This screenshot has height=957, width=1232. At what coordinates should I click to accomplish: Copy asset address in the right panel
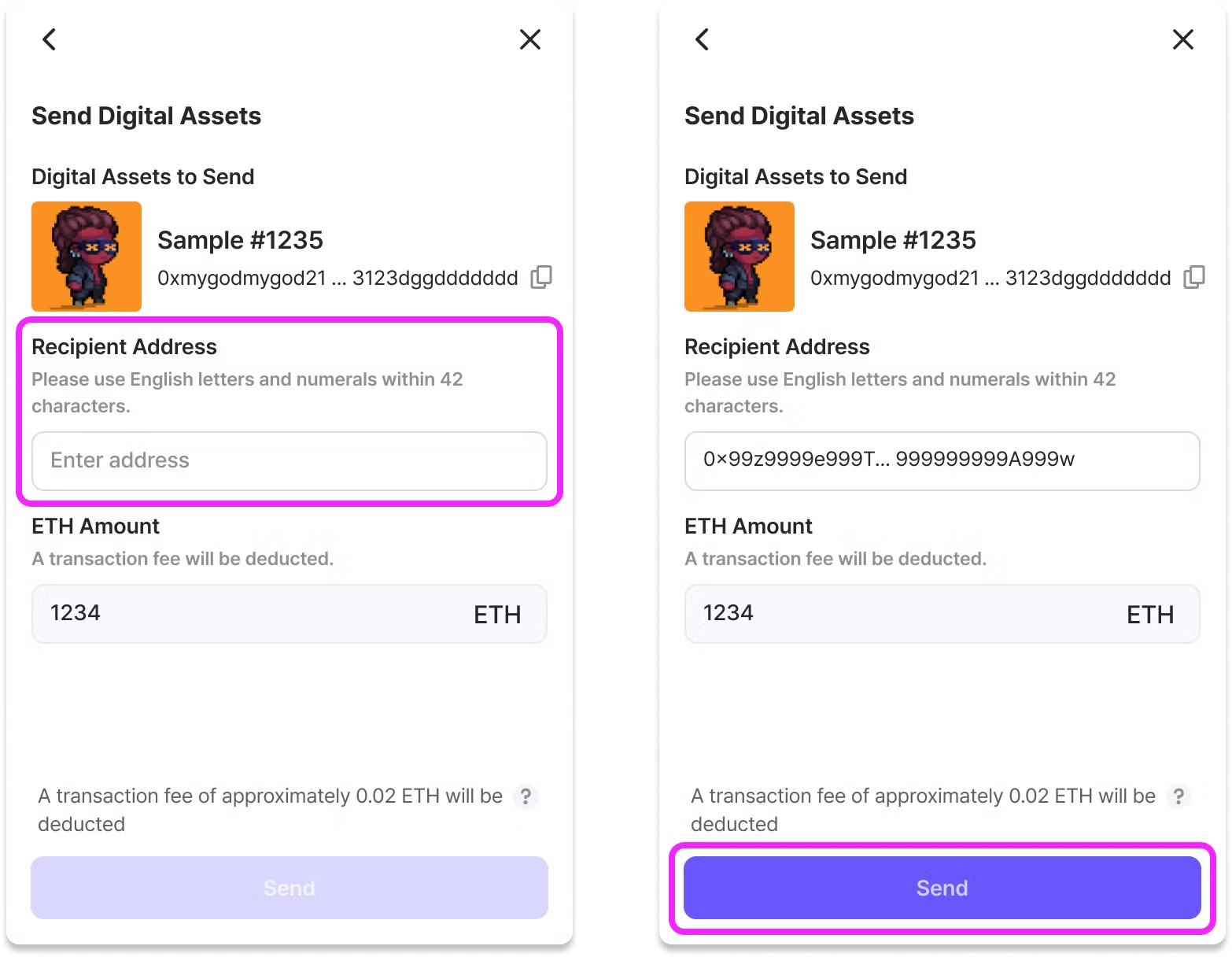(1194, 277)
